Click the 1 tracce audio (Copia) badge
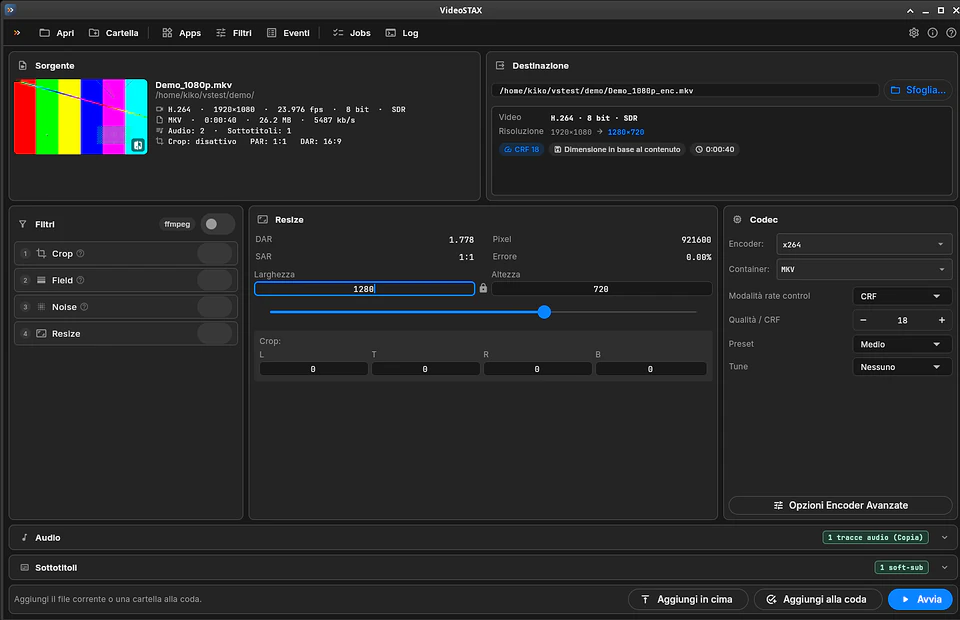The height and width of the screenshot is (620, 960). pyautogui.click(x=875, y=537)
